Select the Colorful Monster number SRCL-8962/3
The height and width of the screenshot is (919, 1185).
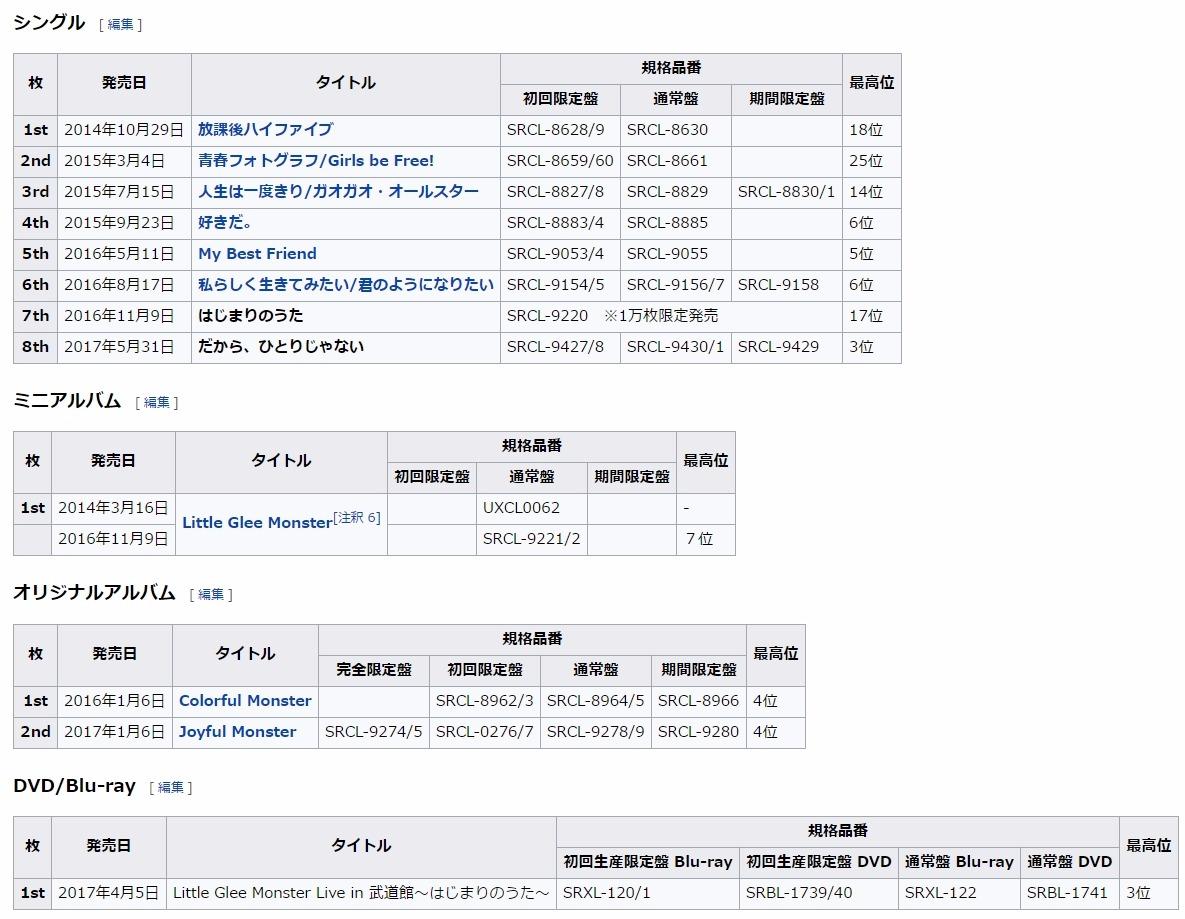[484, 701]
